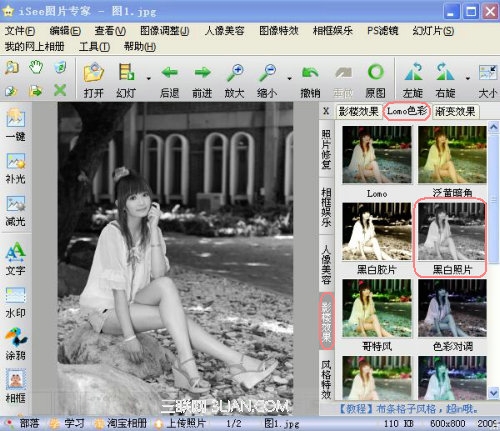The height and width of the screenshot is (431, 500).
Task: Expand dropdown arrow beside 幻灯 button
Action: [149, 79]
